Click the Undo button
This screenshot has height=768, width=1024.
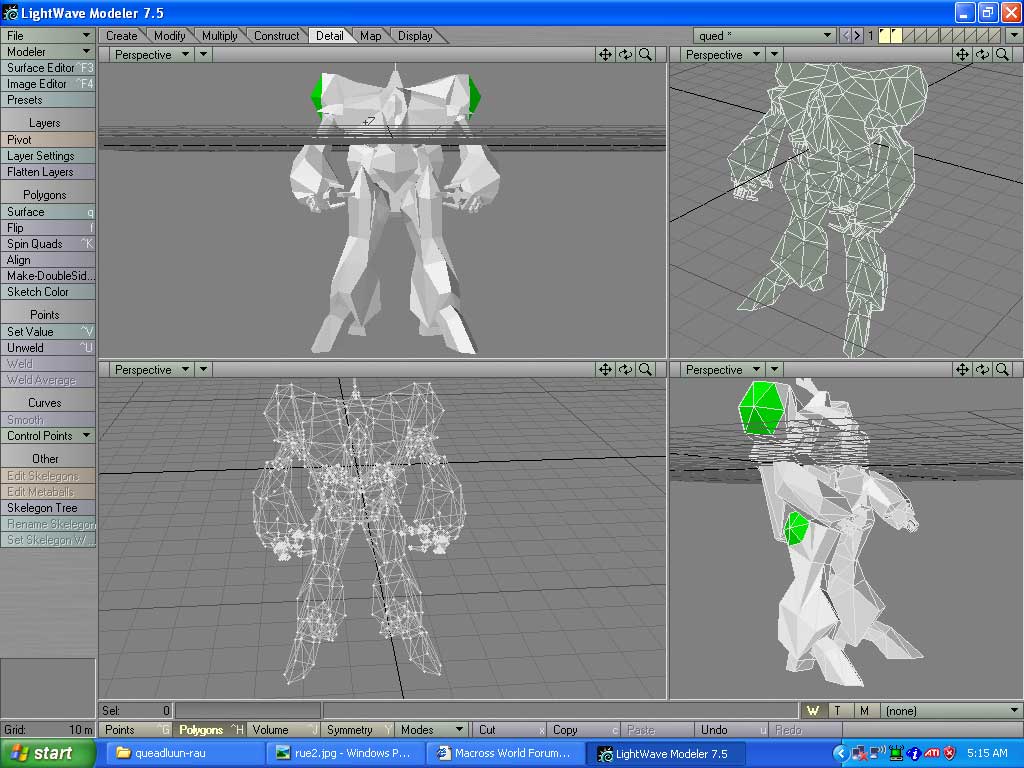[x=730, y=729]
